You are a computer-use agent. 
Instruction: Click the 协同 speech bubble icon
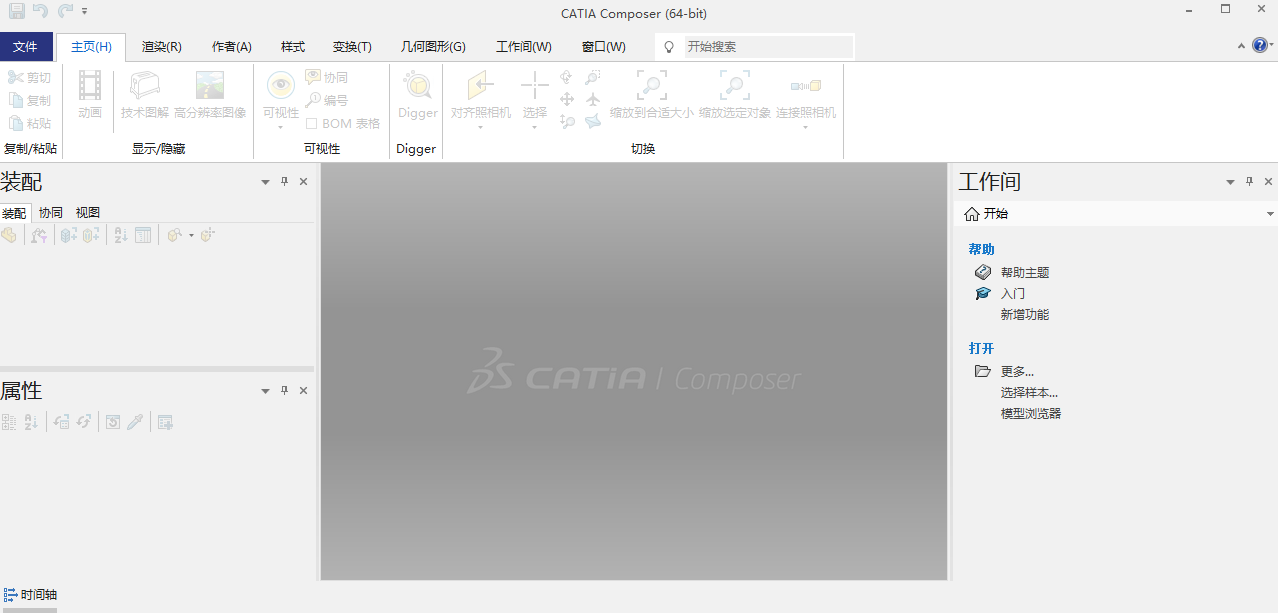click(313, 77)
